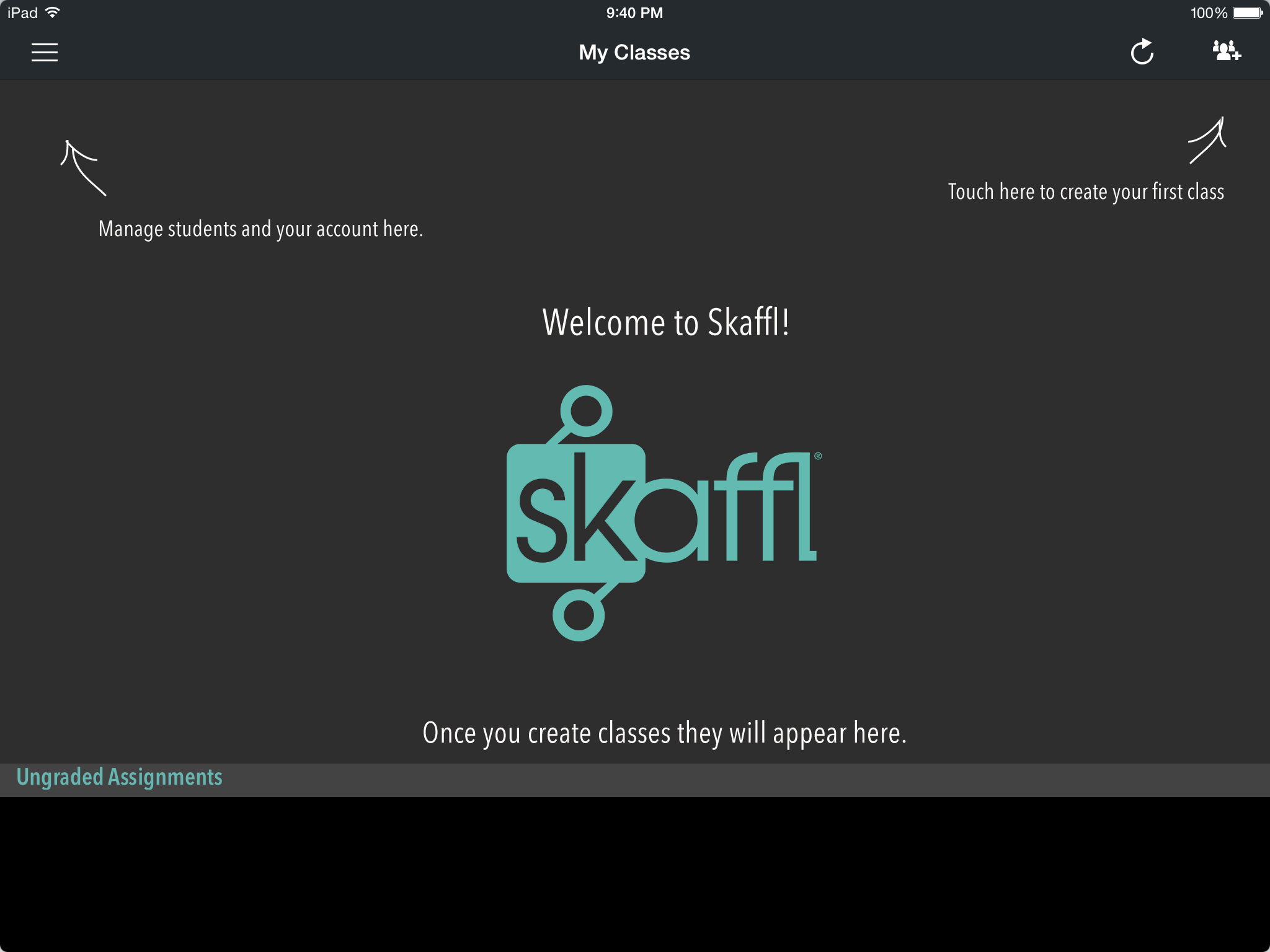Tap the 'Touch here to create your first class' hint
Screen dimensions: 1270x952
coord(1086,192)
